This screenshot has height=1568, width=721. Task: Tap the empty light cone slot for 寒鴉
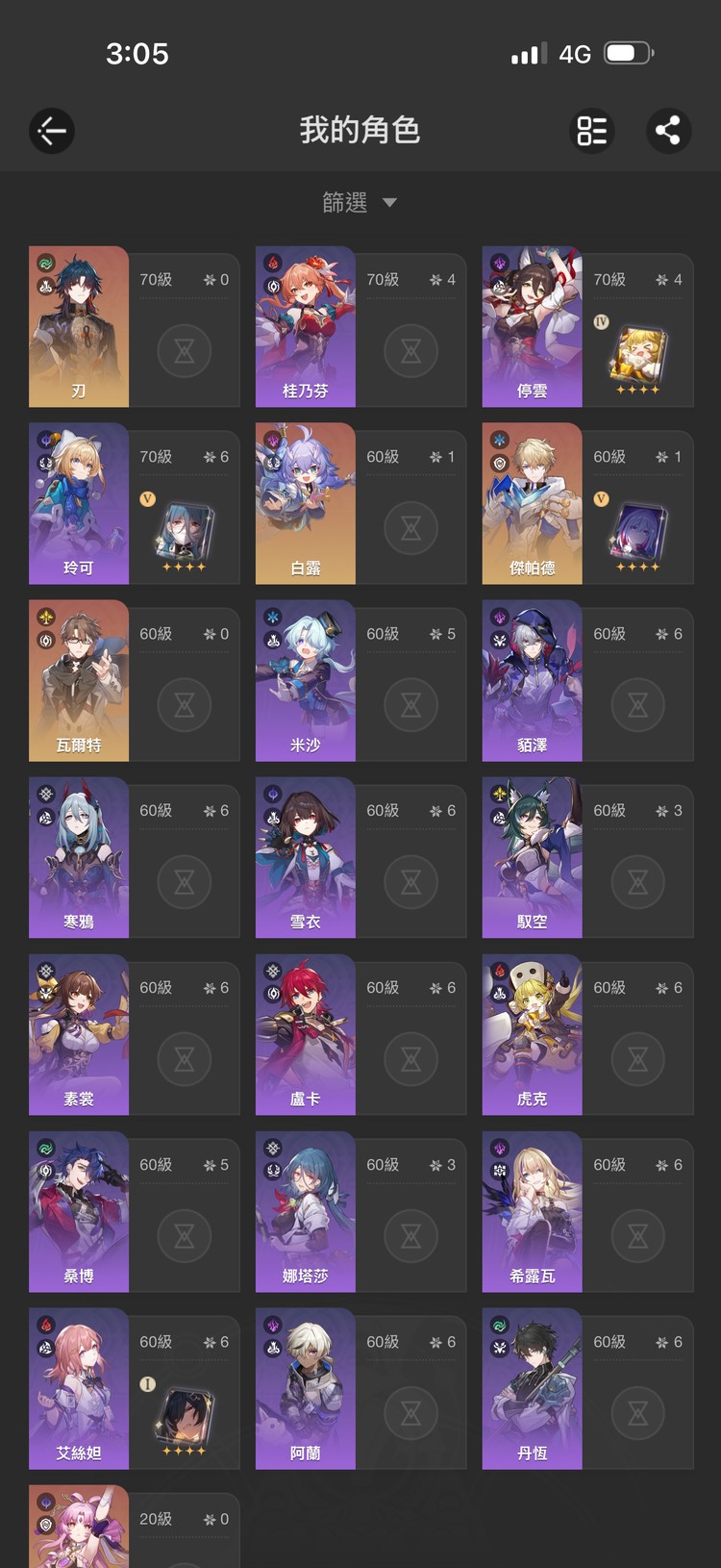pyautogui.click(x=185, y=882)
